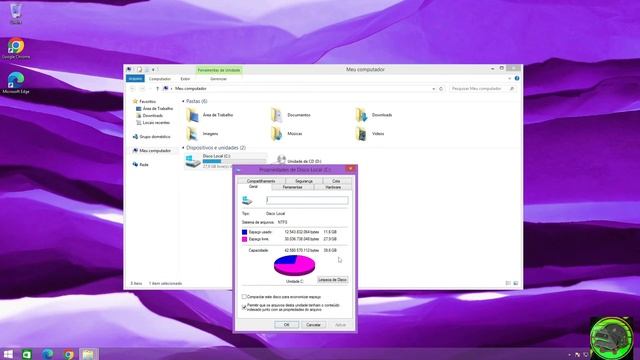The width and height of the screenshot is (640, 360).
Task: Select the Imagens folder icon
Action: coord(192,134)
